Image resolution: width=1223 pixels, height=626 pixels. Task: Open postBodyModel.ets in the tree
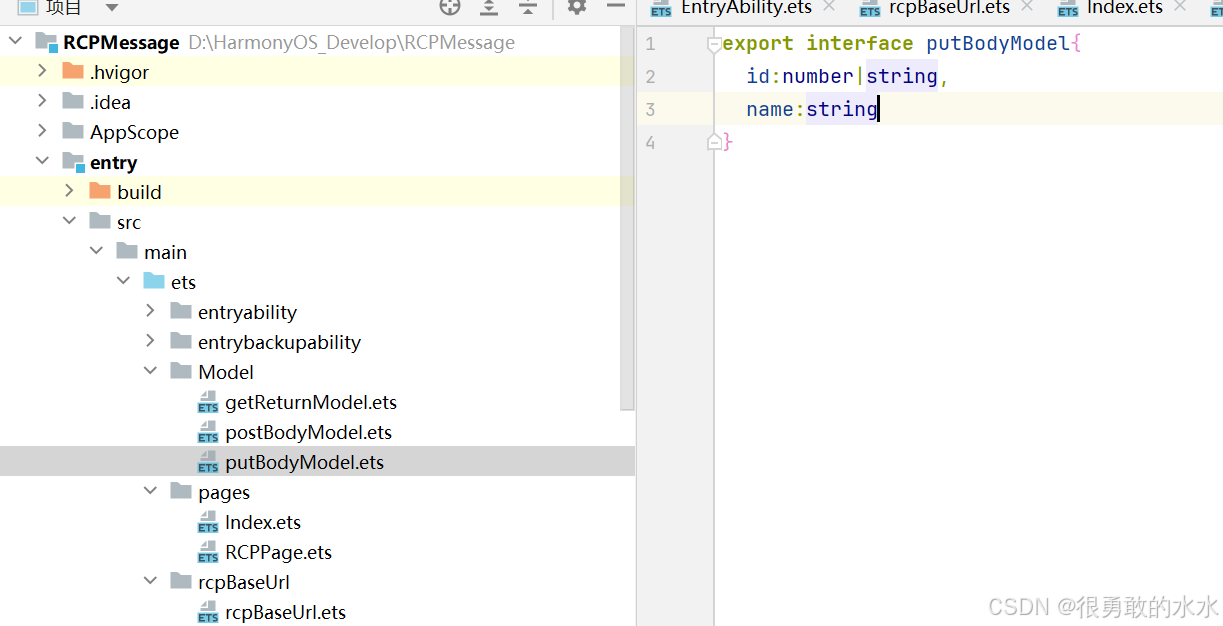[x=308, y=433]
